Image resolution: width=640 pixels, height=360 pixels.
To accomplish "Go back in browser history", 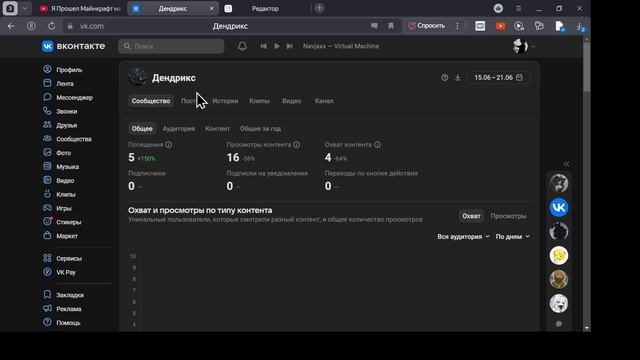I will click(x=11, y=26).
